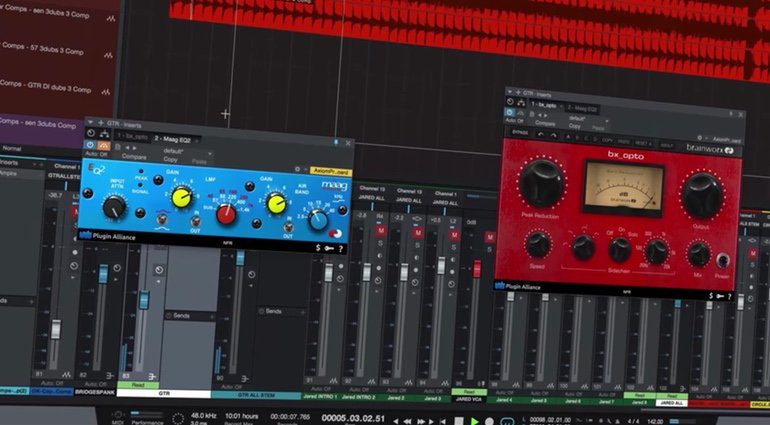Click the next preset arrow in Maag EQ2
Viewport: 770px width, 425px height.
135,147
